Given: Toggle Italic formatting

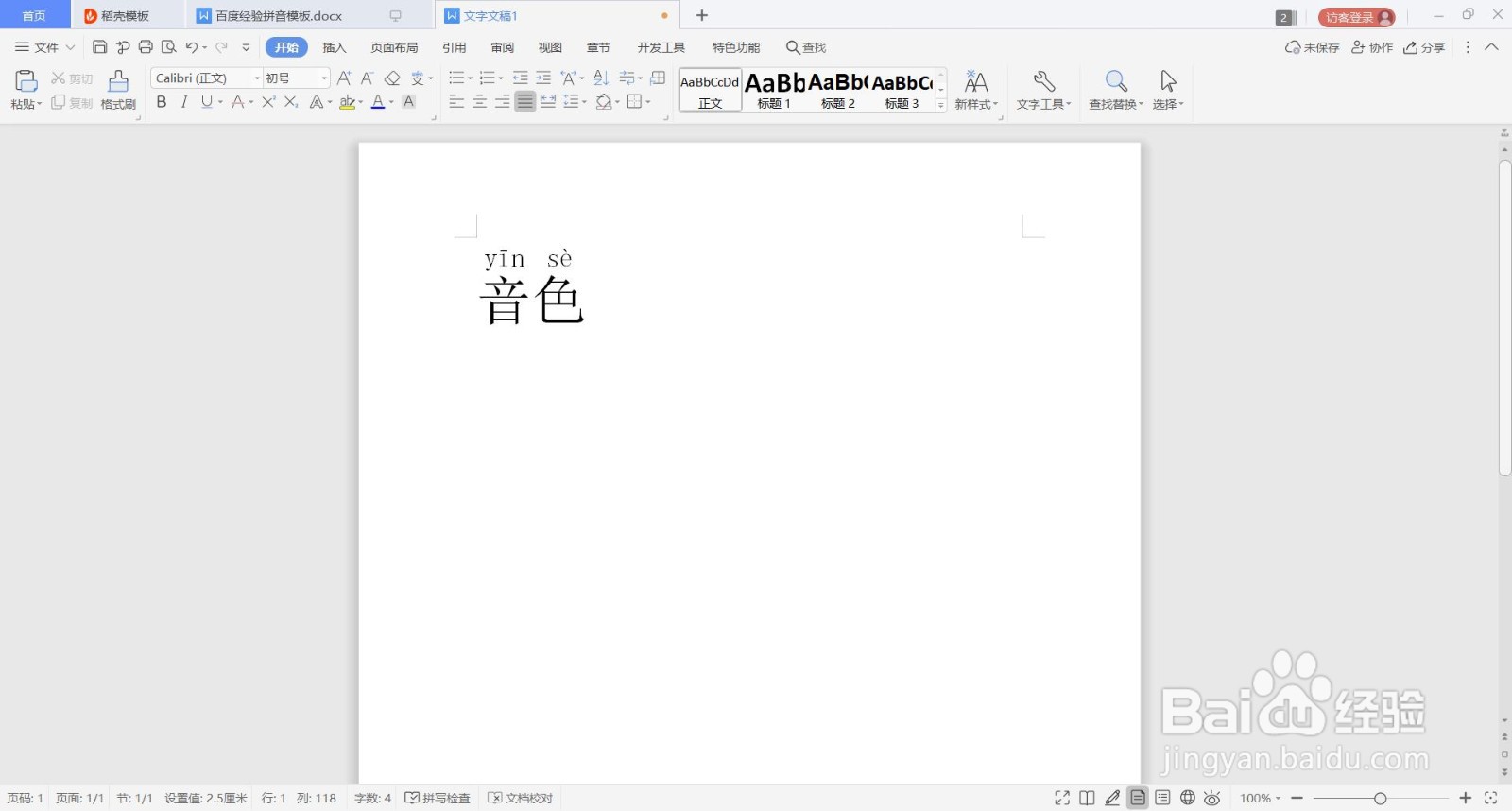Looking at the screenshot, I should [x=184, y=102].
